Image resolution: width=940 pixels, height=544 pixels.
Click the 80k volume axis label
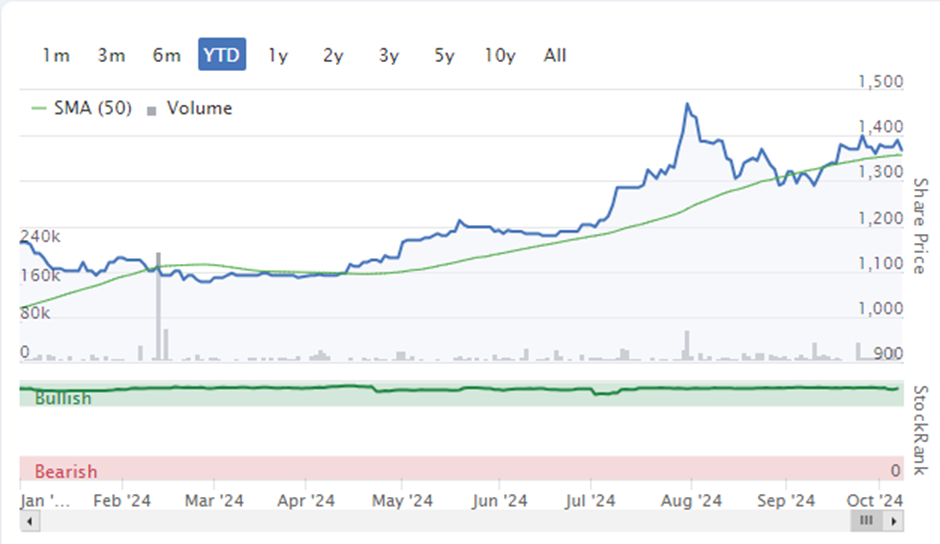coord(35,313)
